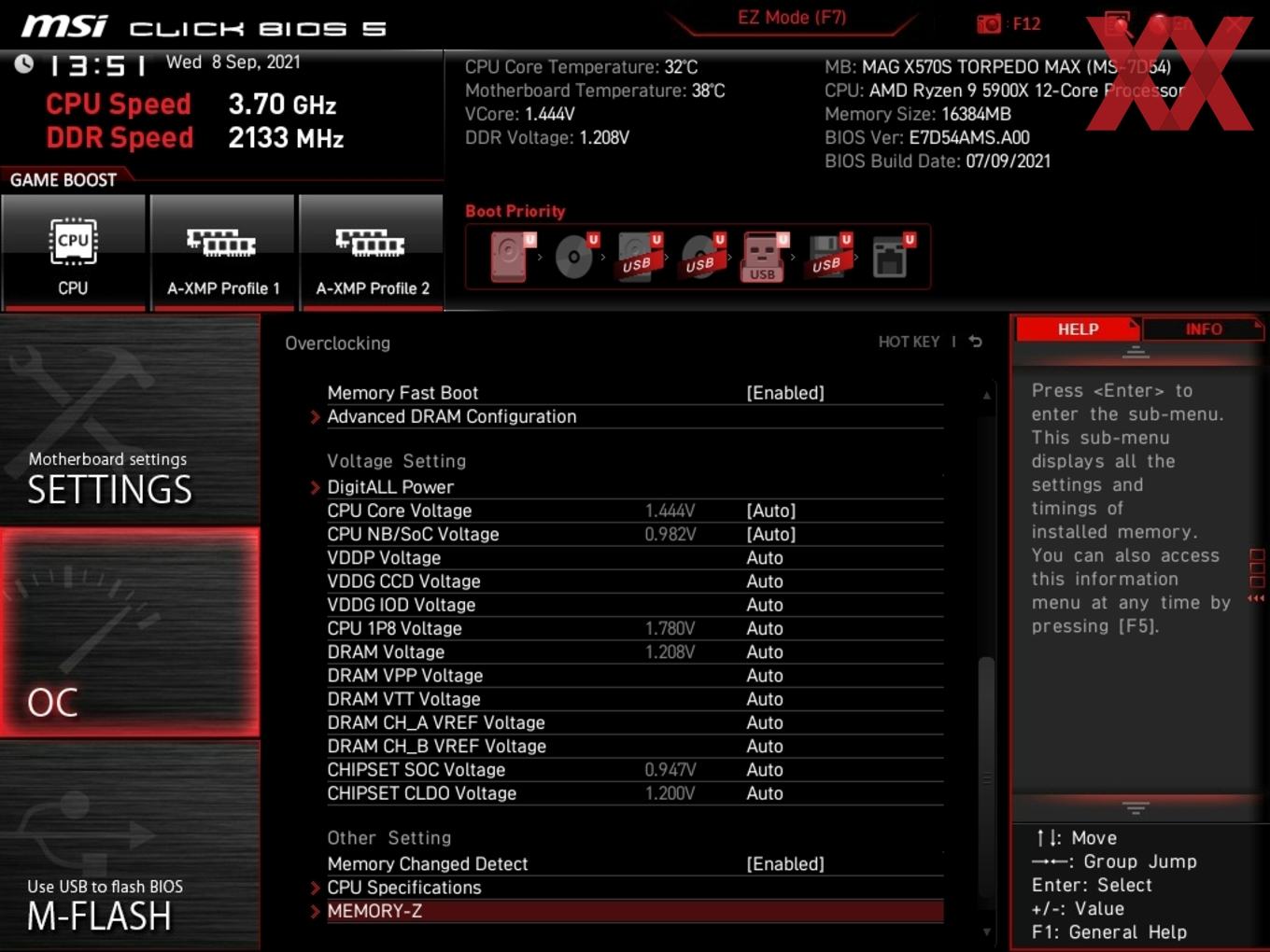Click the VCore: 1.444V reading
Image resolution: width=1270 pixels, height=952 pixels.
pyautogui.click(x=520, y=114)
